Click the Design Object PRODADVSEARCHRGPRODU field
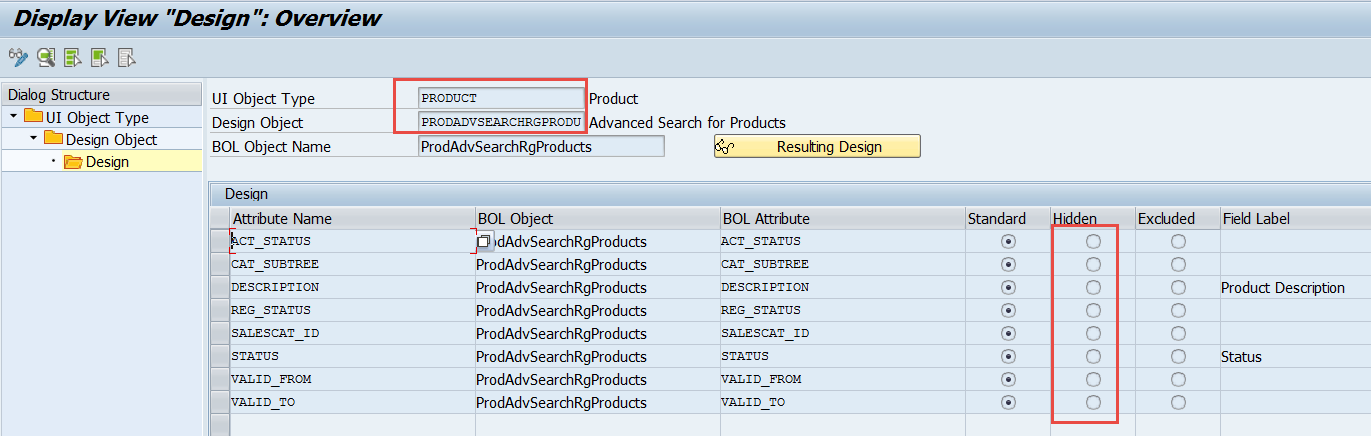 pyautogui.click(x=501, y=122)
